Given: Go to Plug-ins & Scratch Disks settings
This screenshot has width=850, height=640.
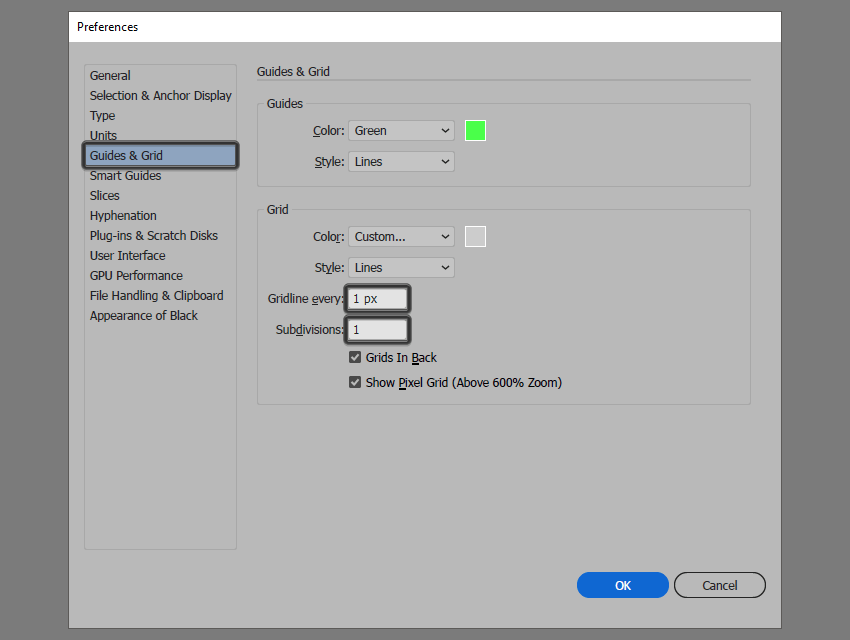Looking at the screenshot, I should (x=153, y=235).
